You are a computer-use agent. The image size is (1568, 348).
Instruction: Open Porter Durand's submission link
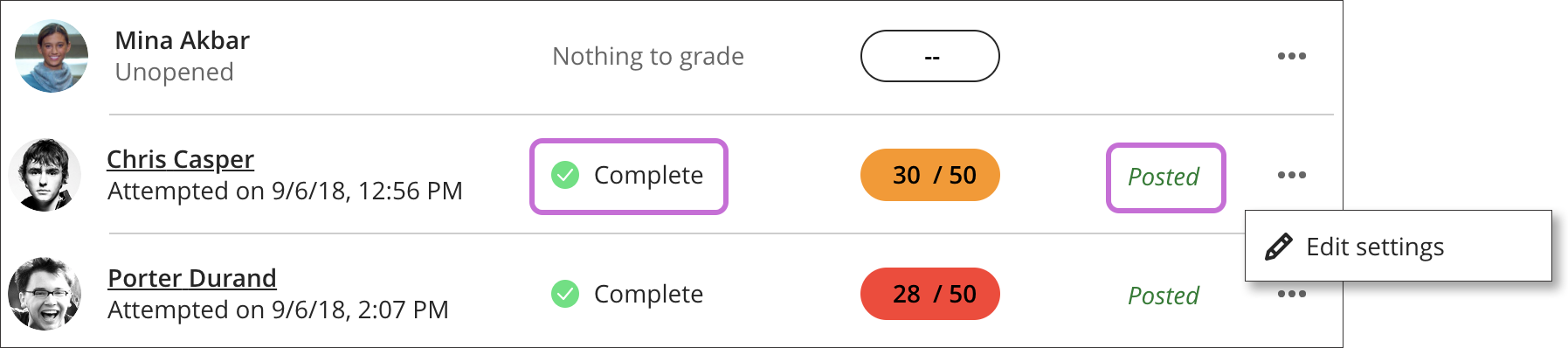click(191, 278)
